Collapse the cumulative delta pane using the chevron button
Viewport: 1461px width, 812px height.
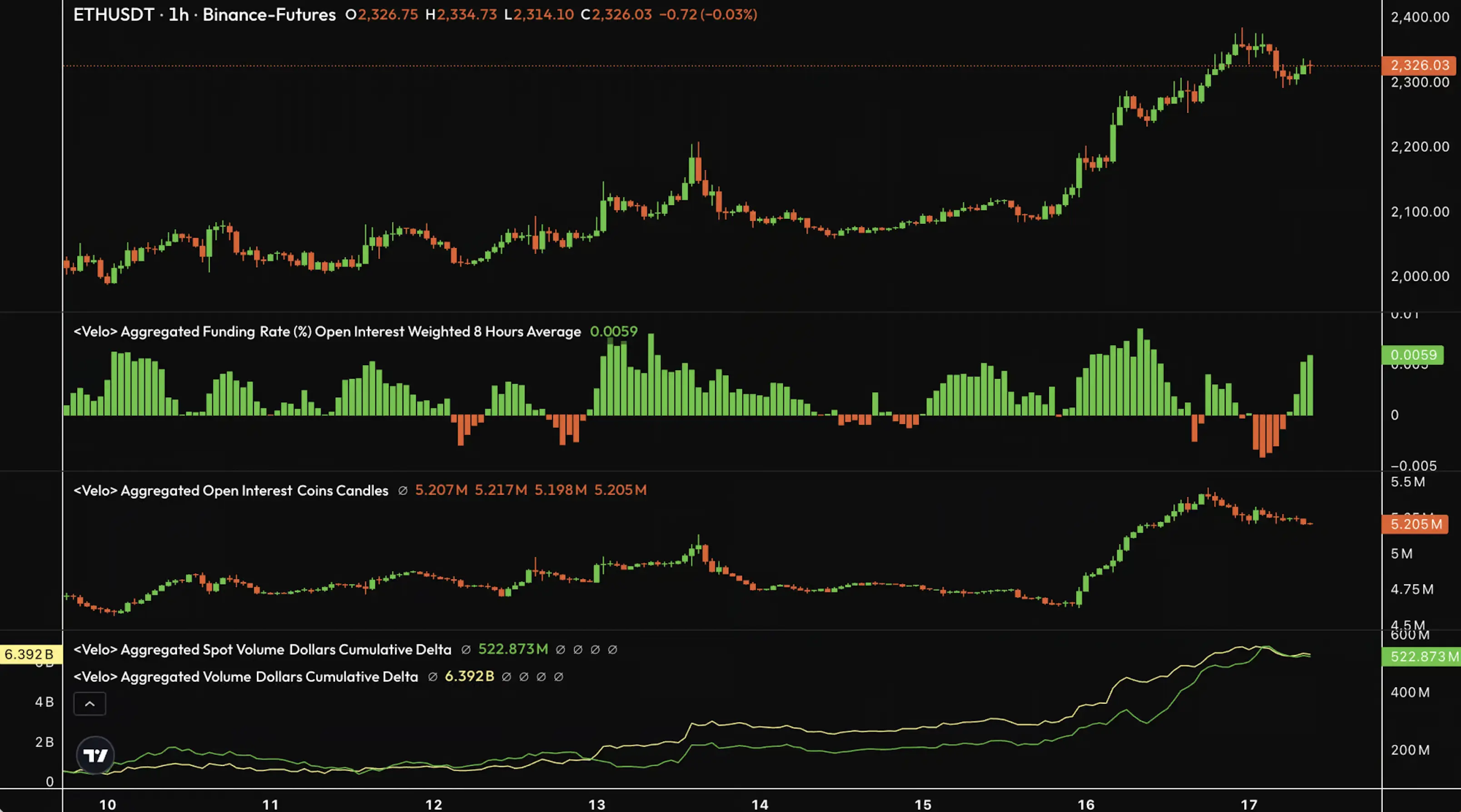point(89,703)
